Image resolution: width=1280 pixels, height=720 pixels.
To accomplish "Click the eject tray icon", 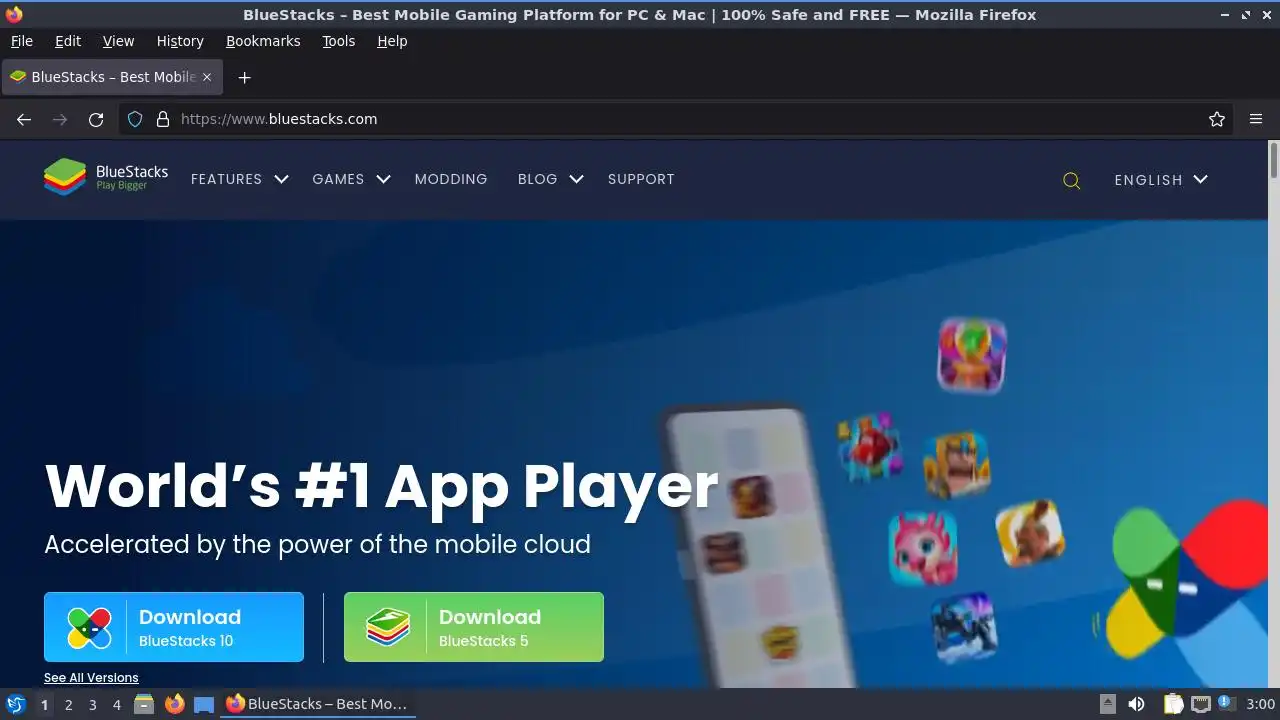I will (x=1107, y=704).
